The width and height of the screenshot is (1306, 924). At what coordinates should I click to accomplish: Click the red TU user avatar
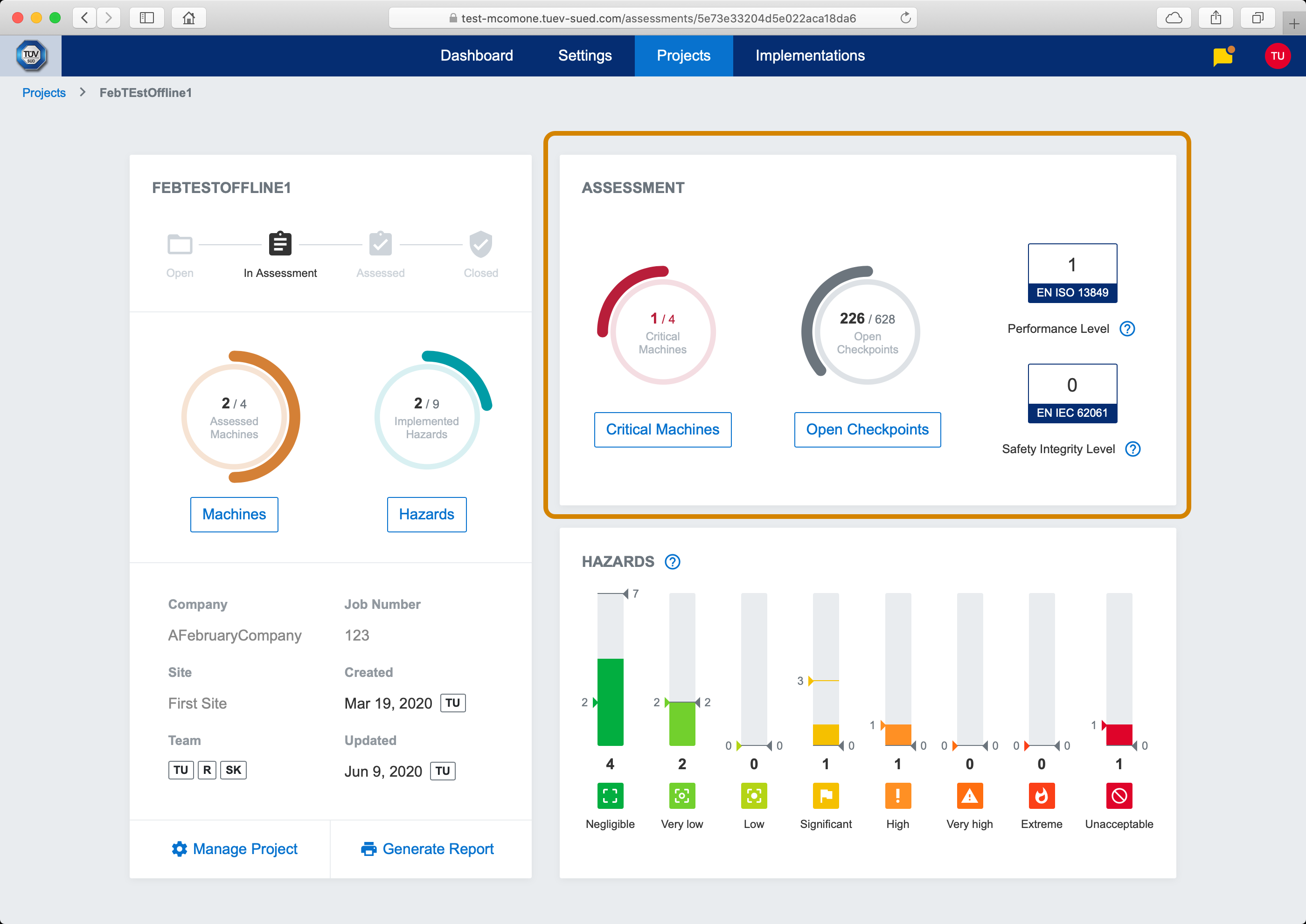pyautogui.click(x=1277, y=56)
